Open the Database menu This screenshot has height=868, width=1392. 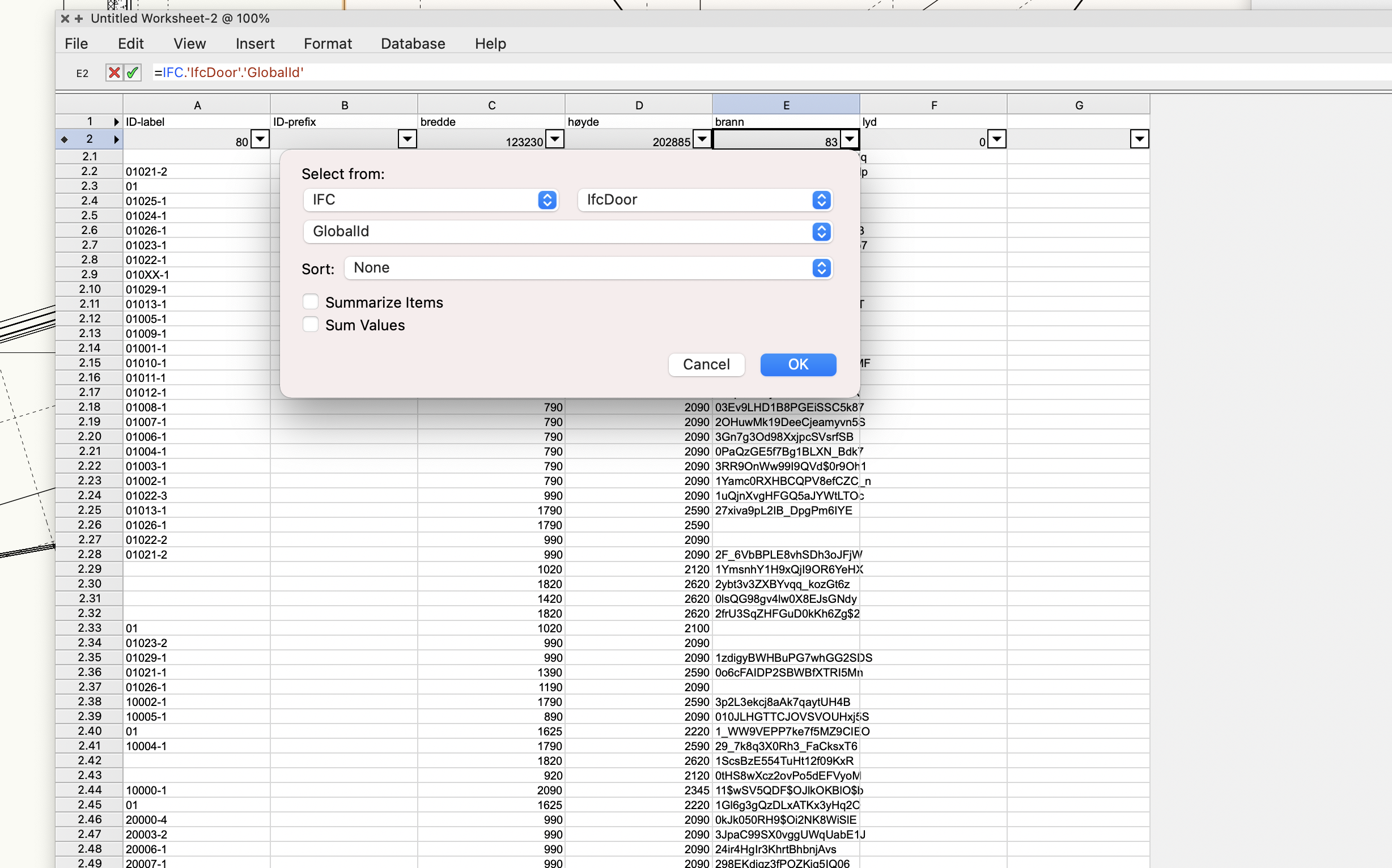point(413,44)
